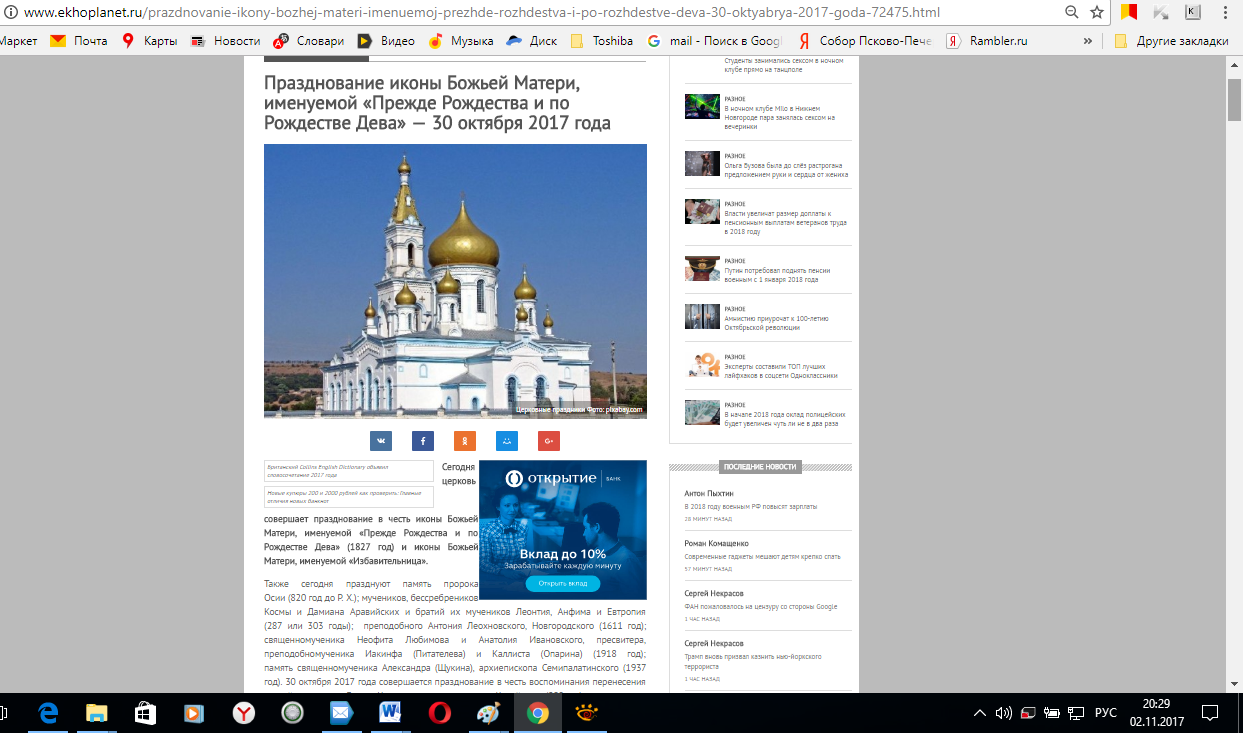Expand the bookmarks bar overflow chevron
This screenshot has height=733, width=1243.
(x=1088, y=41)
